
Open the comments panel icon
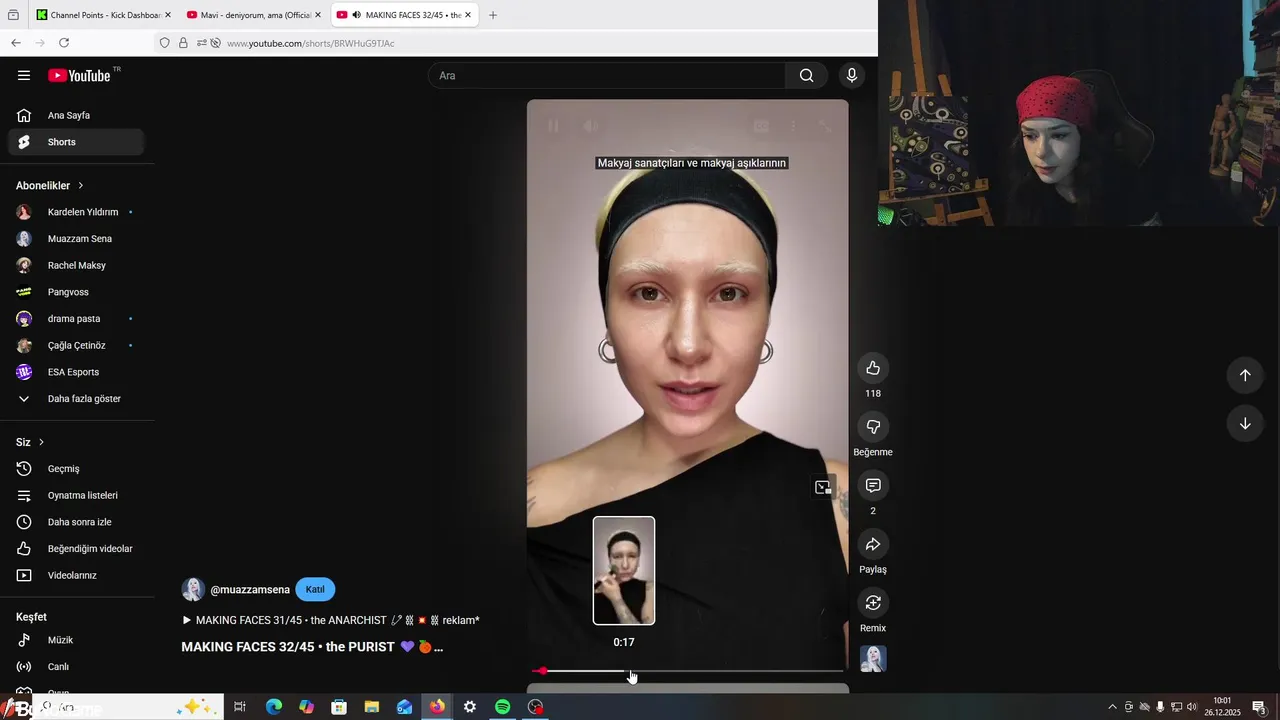click(873, 485)
